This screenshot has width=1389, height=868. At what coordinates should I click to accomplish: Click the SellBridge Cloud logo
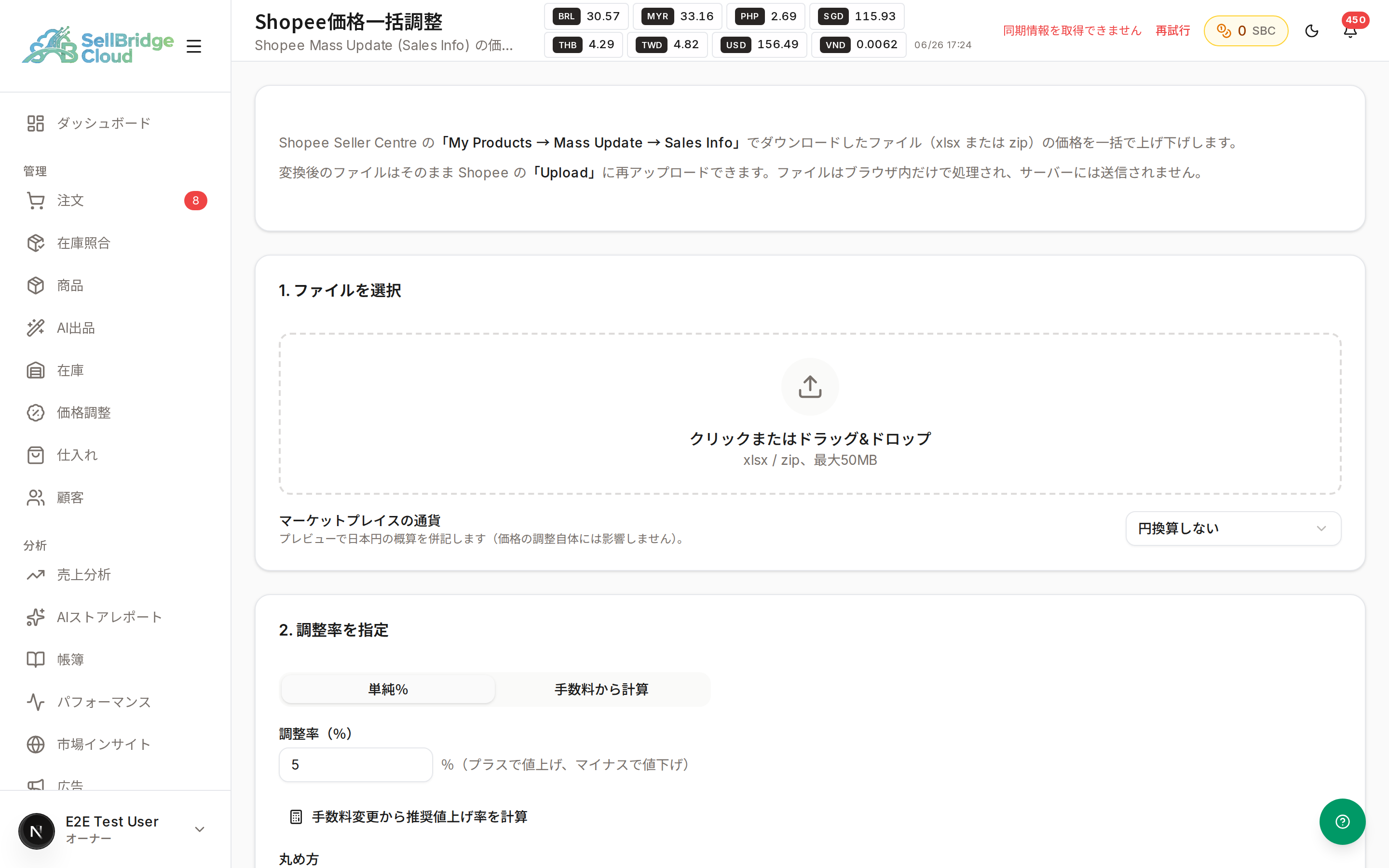click(x=97, y=45)
